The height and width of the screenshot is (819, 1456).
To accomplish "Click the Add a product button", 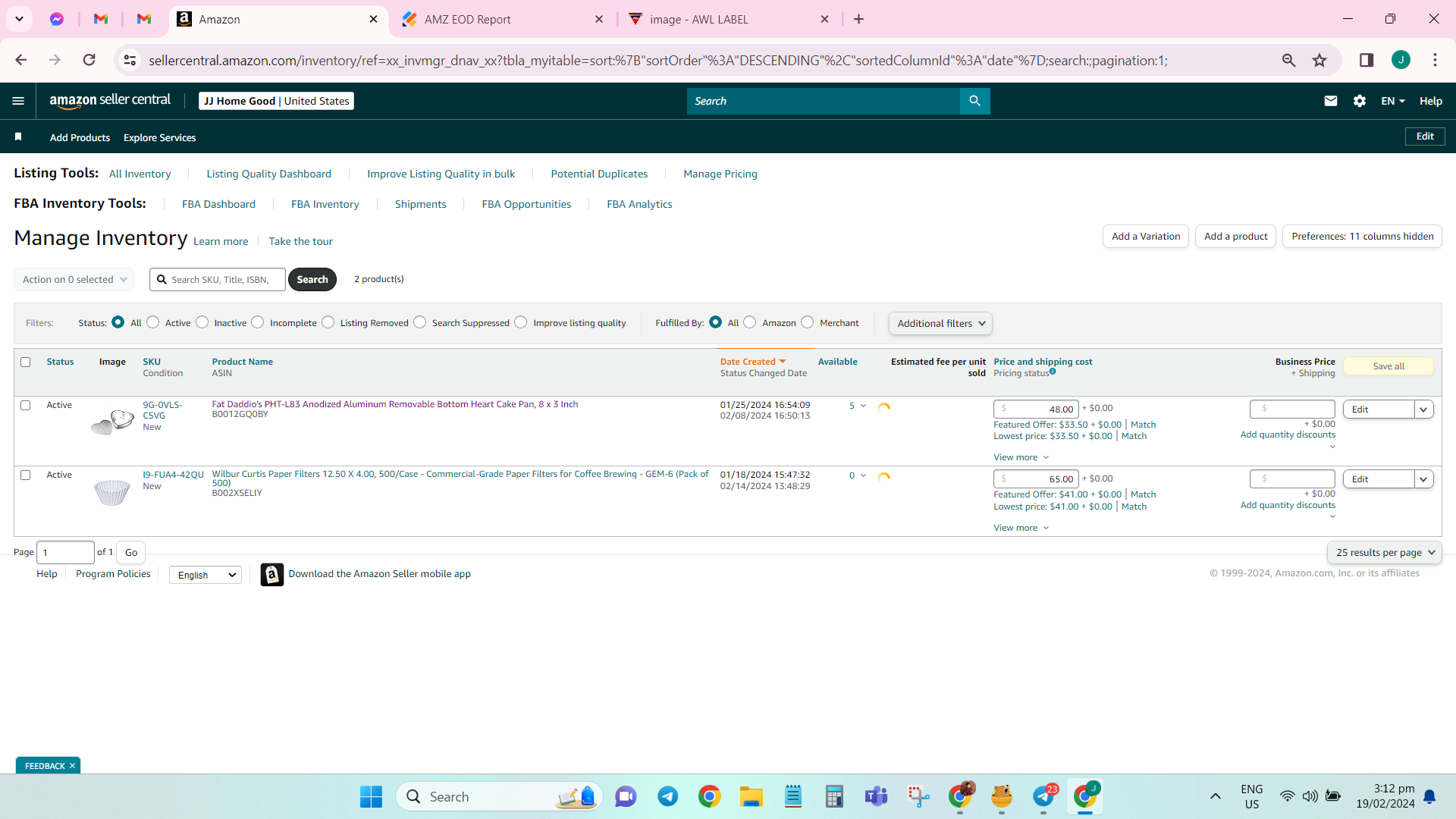I will click(x=1235, y=237).
